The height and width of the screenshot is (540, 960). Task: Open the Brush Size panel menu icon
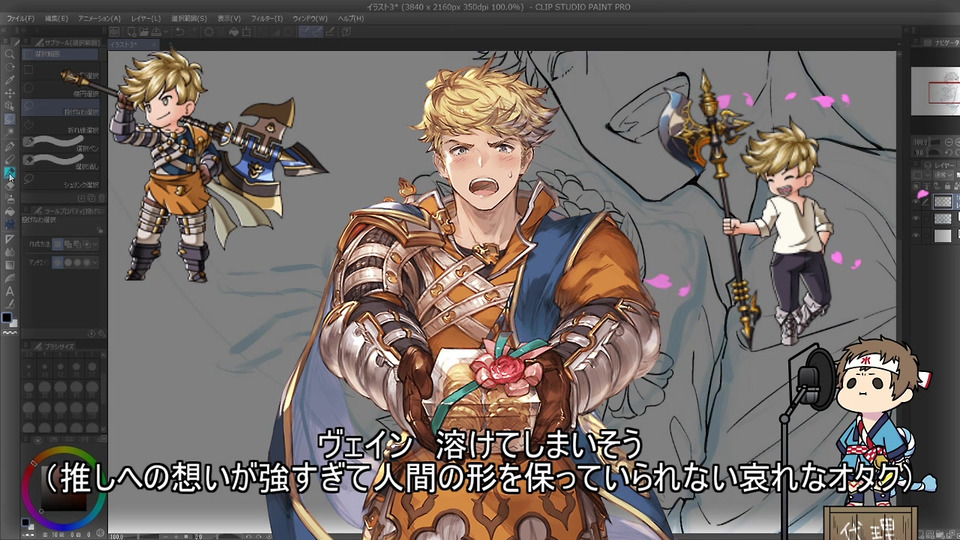click(x=27, y=346)
